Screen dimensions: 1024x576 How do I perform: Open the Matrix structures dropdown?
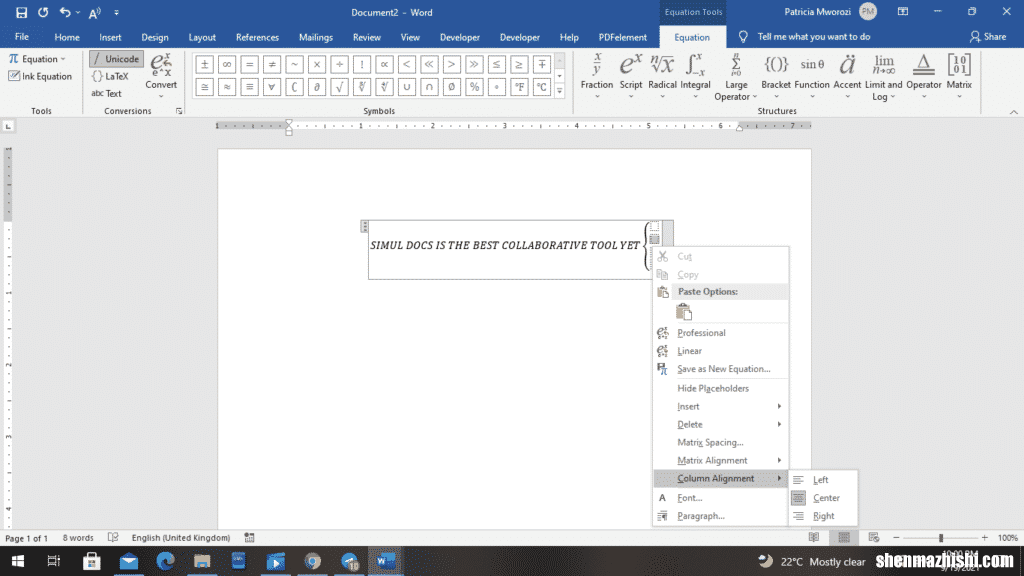click(x=959, y=76)
